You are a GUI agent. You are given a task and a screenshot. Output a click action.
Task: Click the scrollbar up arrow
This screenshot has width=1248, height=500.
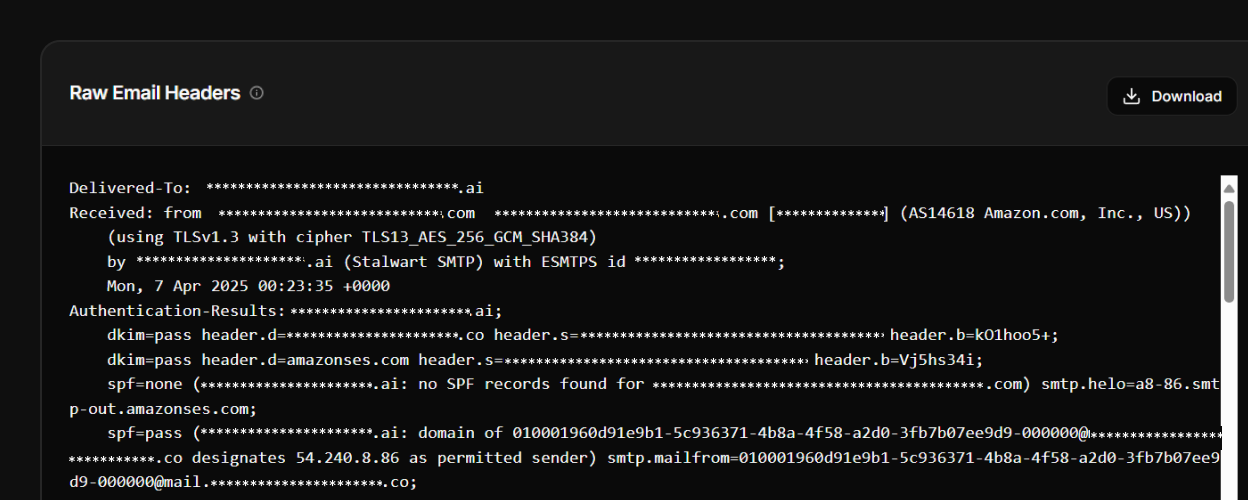point(1229,184)
